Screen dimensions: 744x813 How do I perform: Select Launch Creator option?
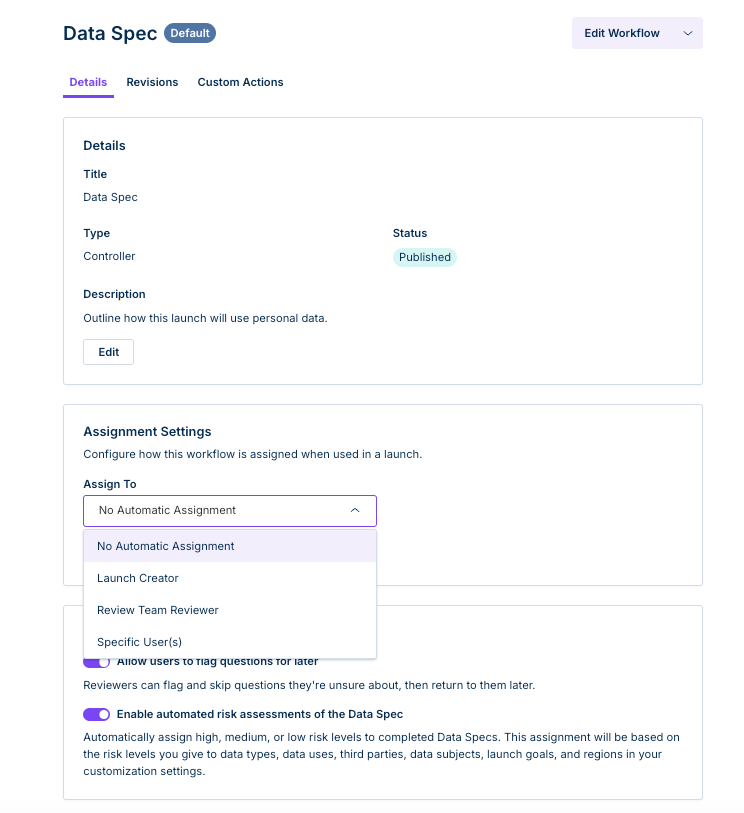coord(230,578)
